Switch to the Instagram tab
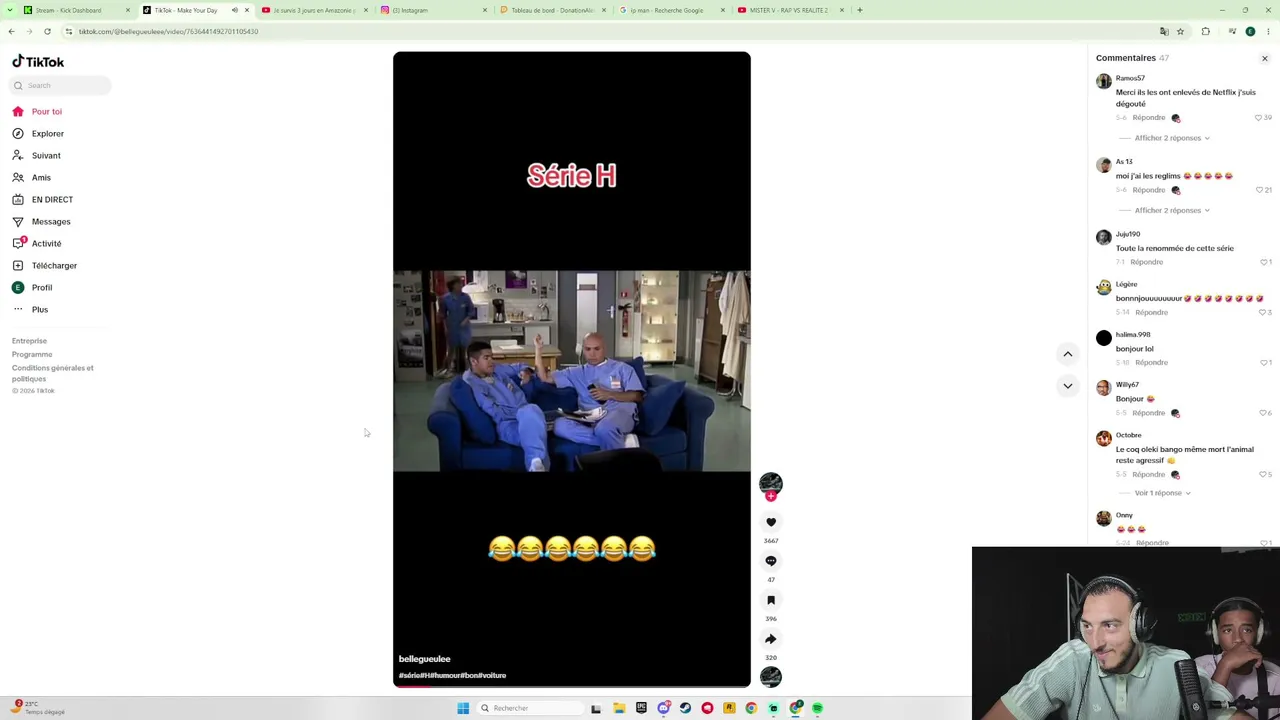The height and width of the screenshot is (720, 1280). (x=434, y=10)
